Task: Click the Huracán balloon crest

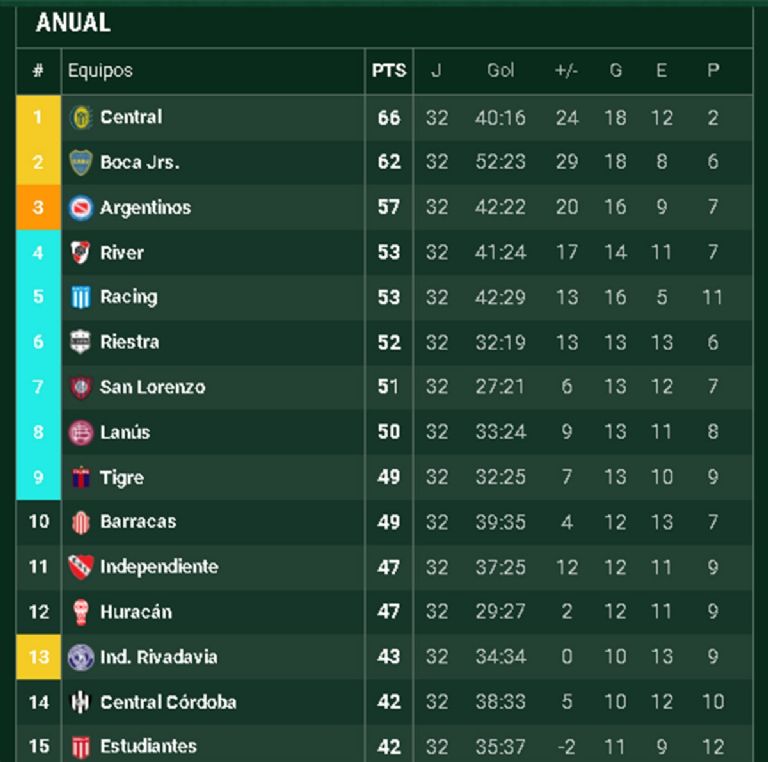Action: (80, 612)
